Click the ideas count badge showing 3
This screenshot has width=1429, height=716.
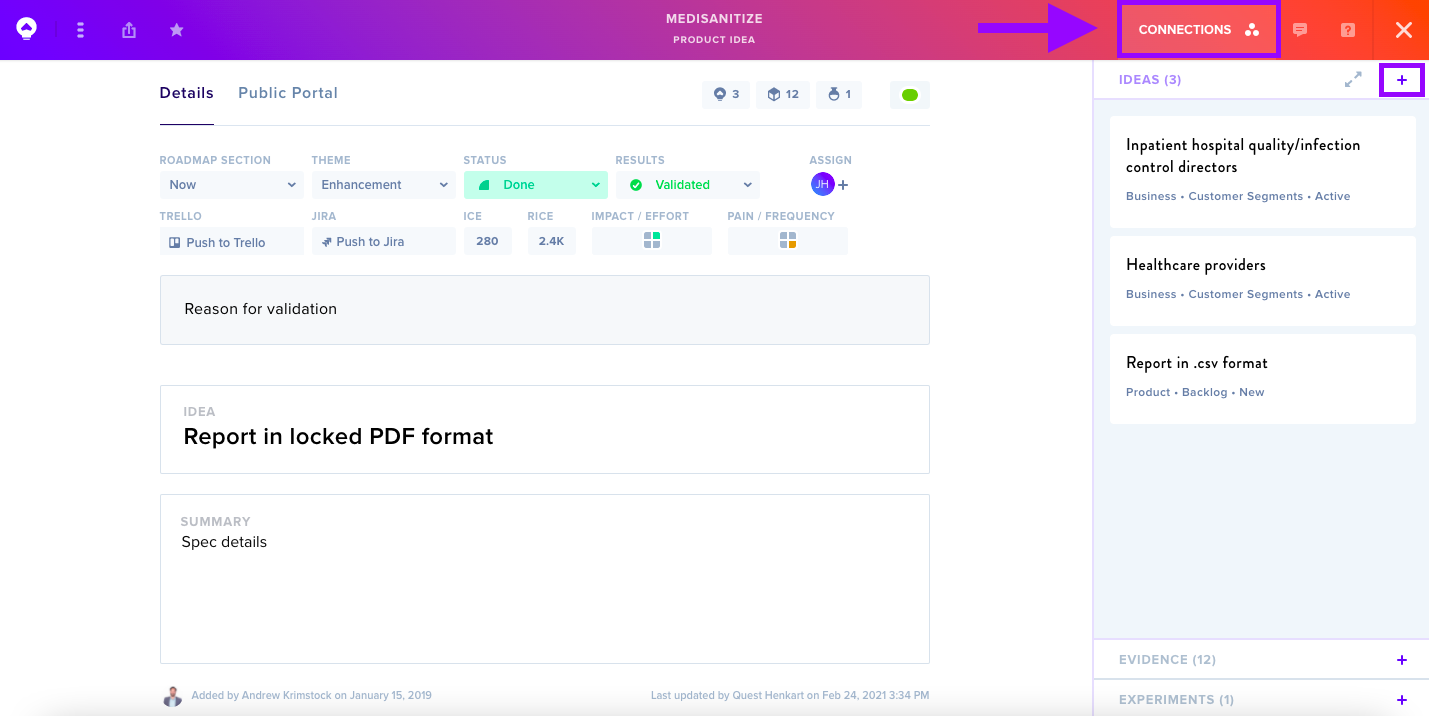[726, 95]
